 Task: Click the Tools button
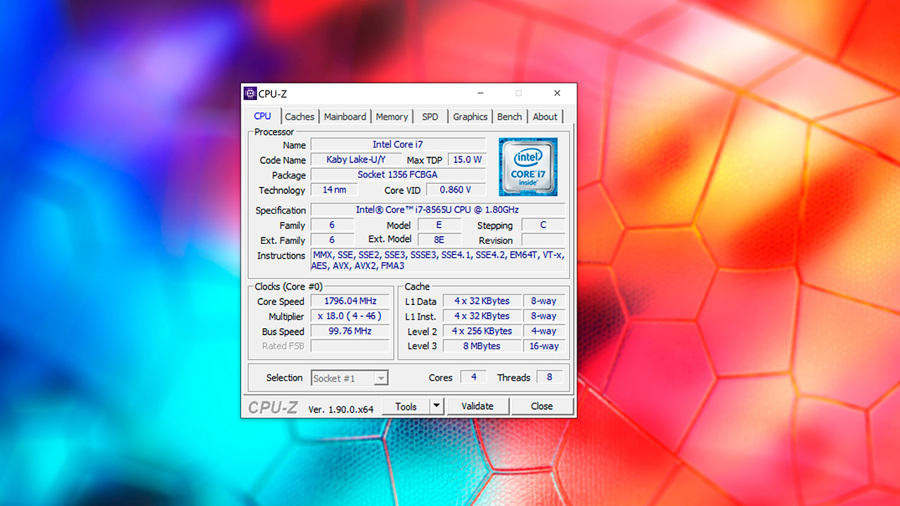(406, 406)
